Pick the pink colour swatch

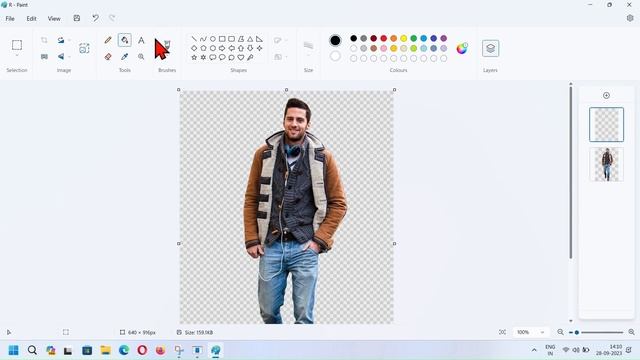[384, 48]
